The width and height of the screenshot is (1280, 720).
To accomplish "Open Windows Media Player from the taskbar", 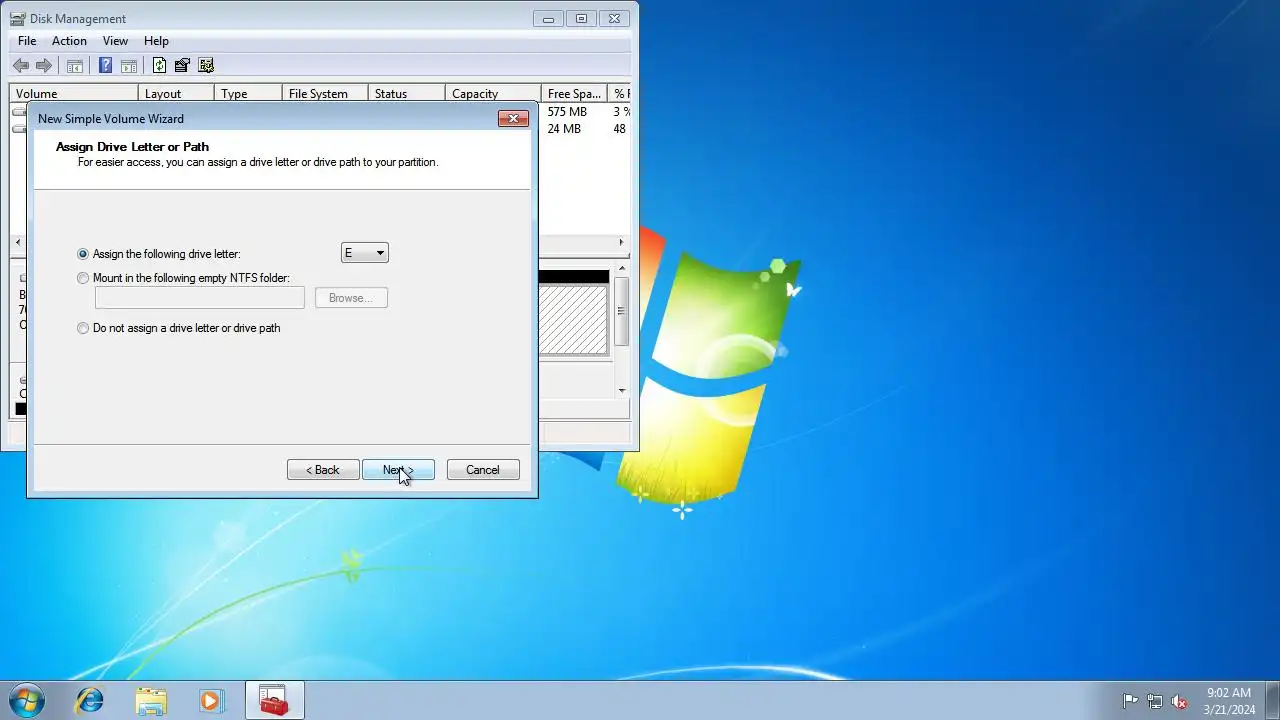I will [x=211, y=700].
